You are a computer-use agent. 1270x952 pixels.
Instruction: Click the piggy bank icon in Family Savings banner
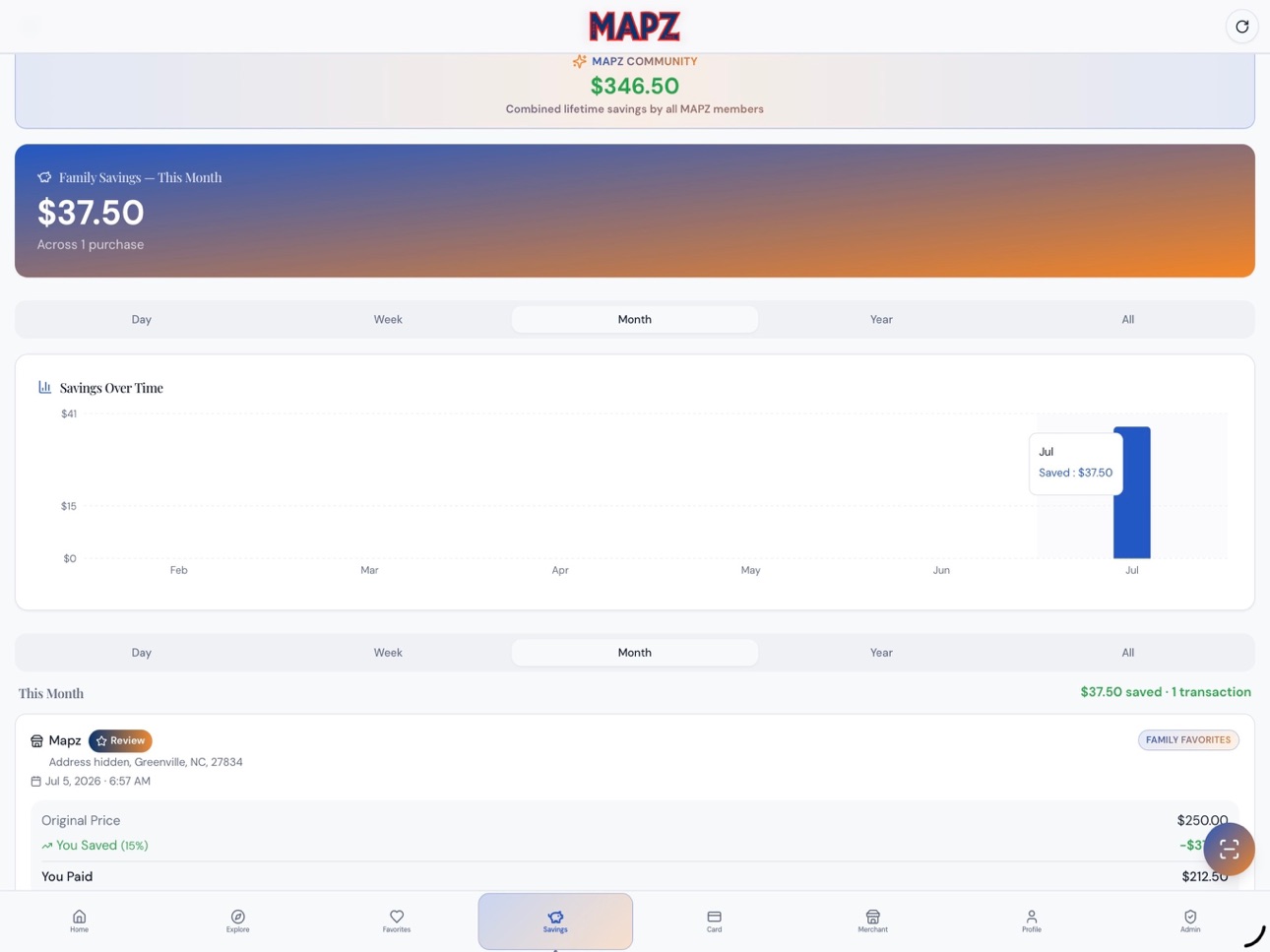[44, 177]
